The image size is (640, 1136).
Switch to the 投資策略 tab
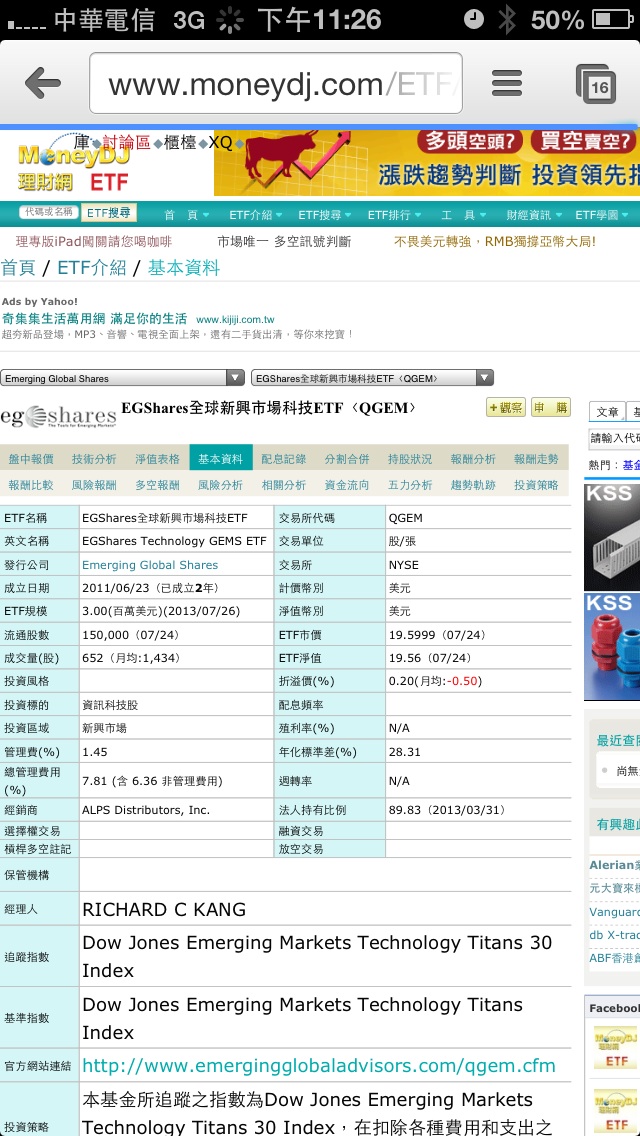(536, 485)
